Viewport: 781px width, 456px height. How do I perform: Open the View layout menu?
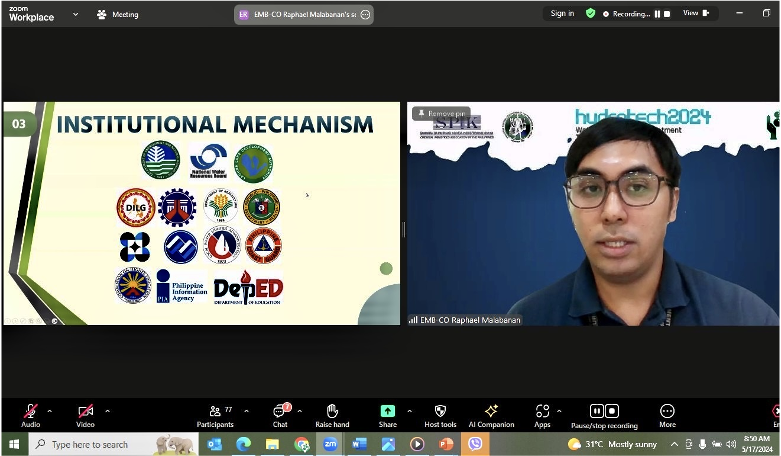[695, 14]
